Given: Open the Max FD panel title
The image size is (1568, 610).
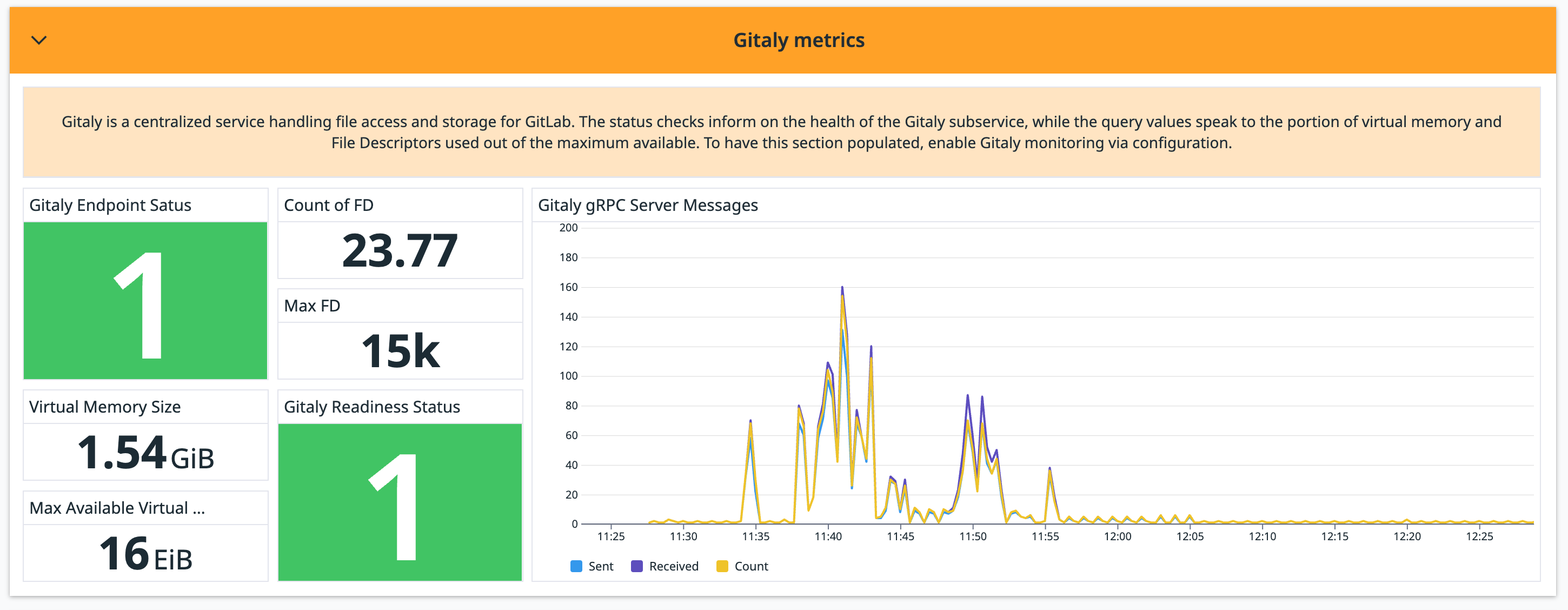Looking at the screenshot, I should click(x=311, y=306).
